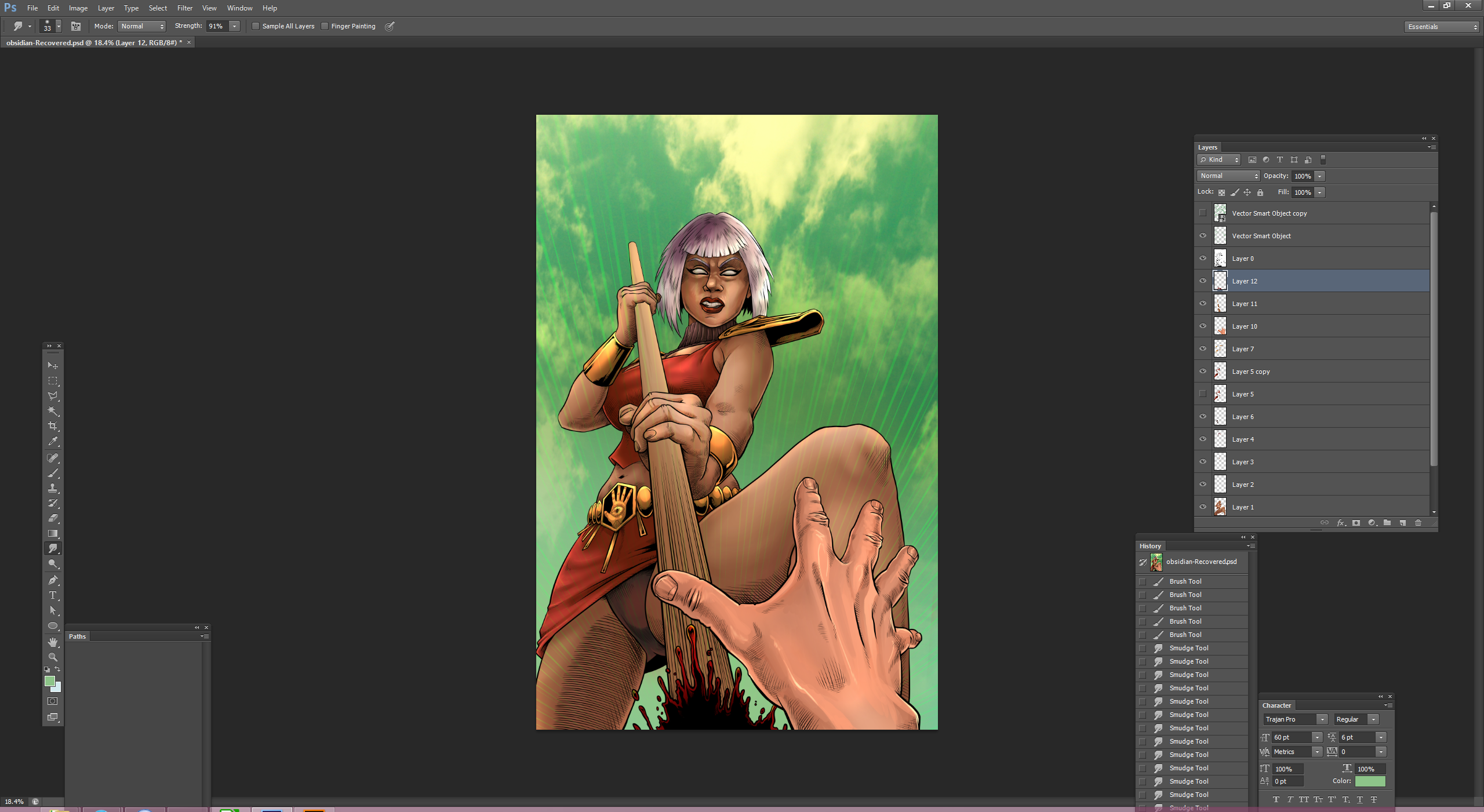The width and height of the screenshot is (1484, 812).
Task: Hide Layer 0 visibility eye
Action: point(1203,258)
